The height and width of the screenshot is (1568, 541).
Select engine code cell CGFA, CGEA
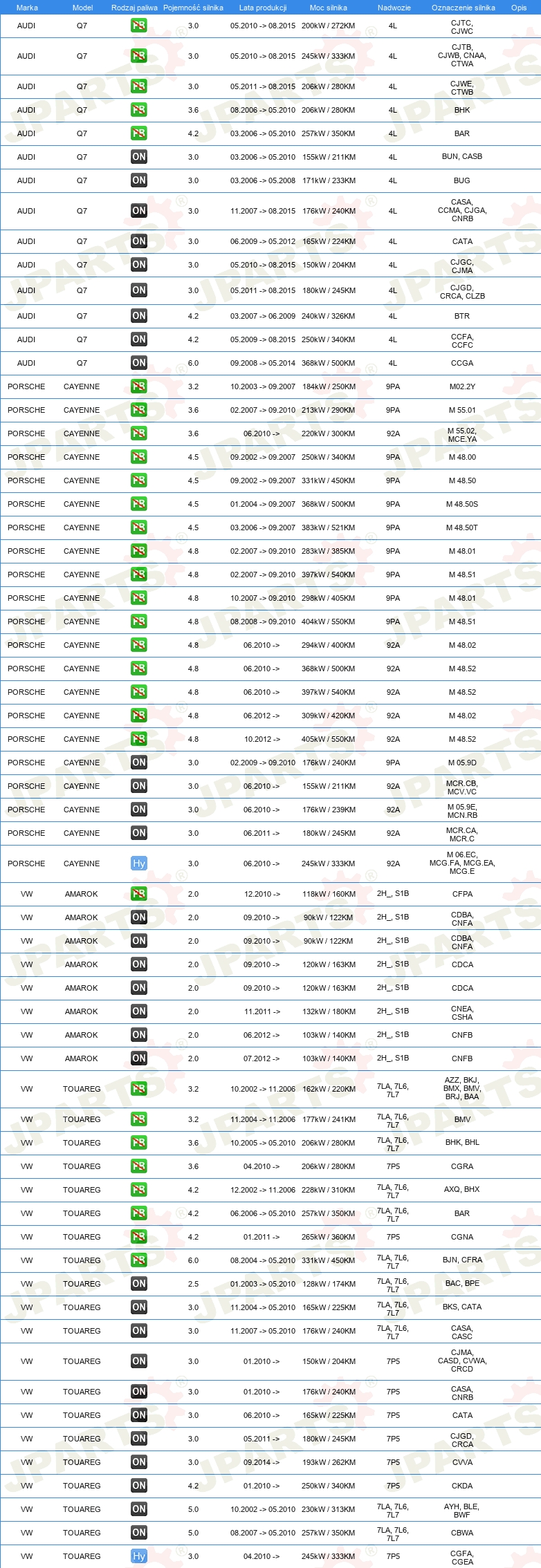(462, 1558)
